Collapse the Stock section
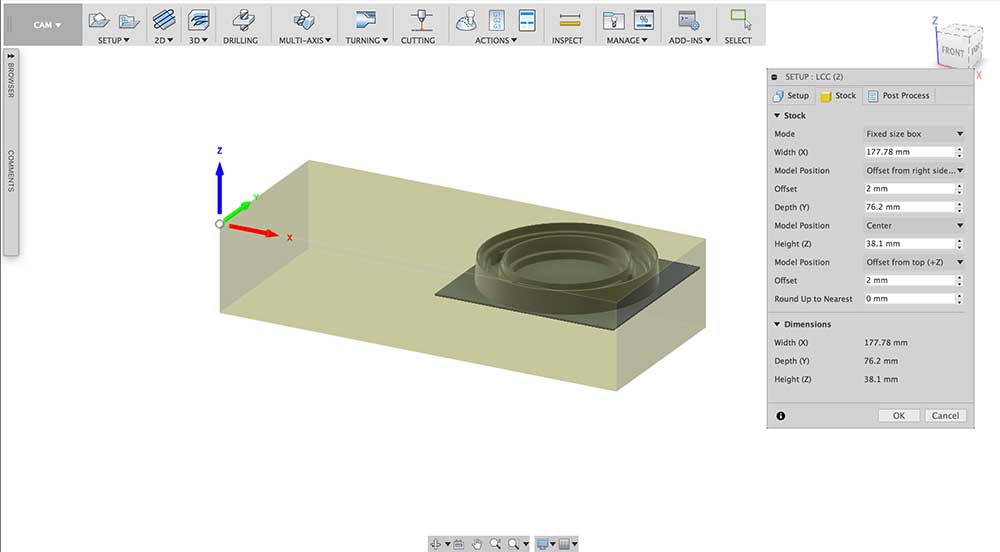 click(x=777, y=115)
